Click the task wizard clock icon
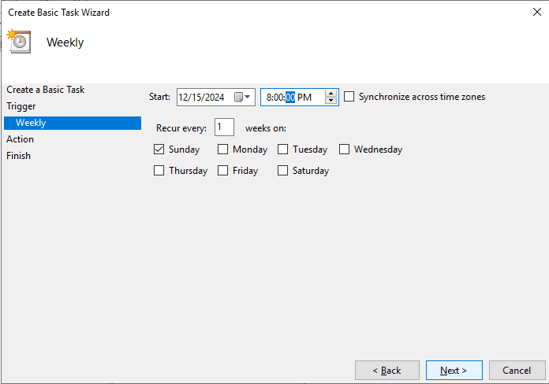 pyautogui.click(x=19, y=42)
